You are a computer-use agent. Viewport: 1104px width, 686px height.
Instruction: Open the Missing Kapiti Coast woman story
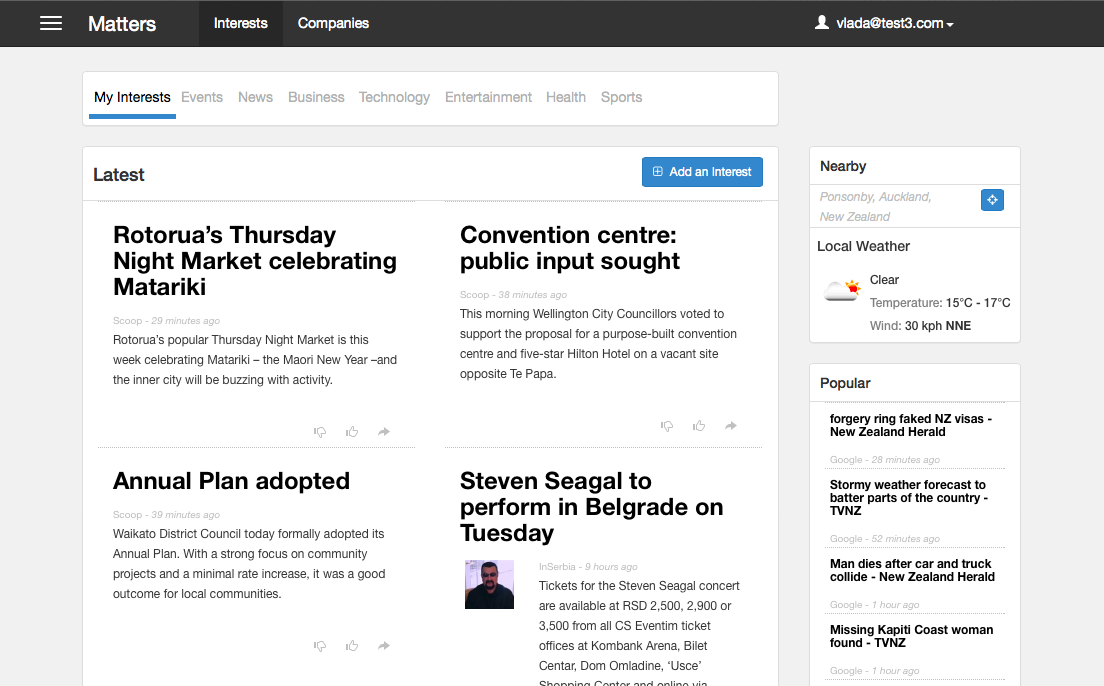[x=911, y=636]
